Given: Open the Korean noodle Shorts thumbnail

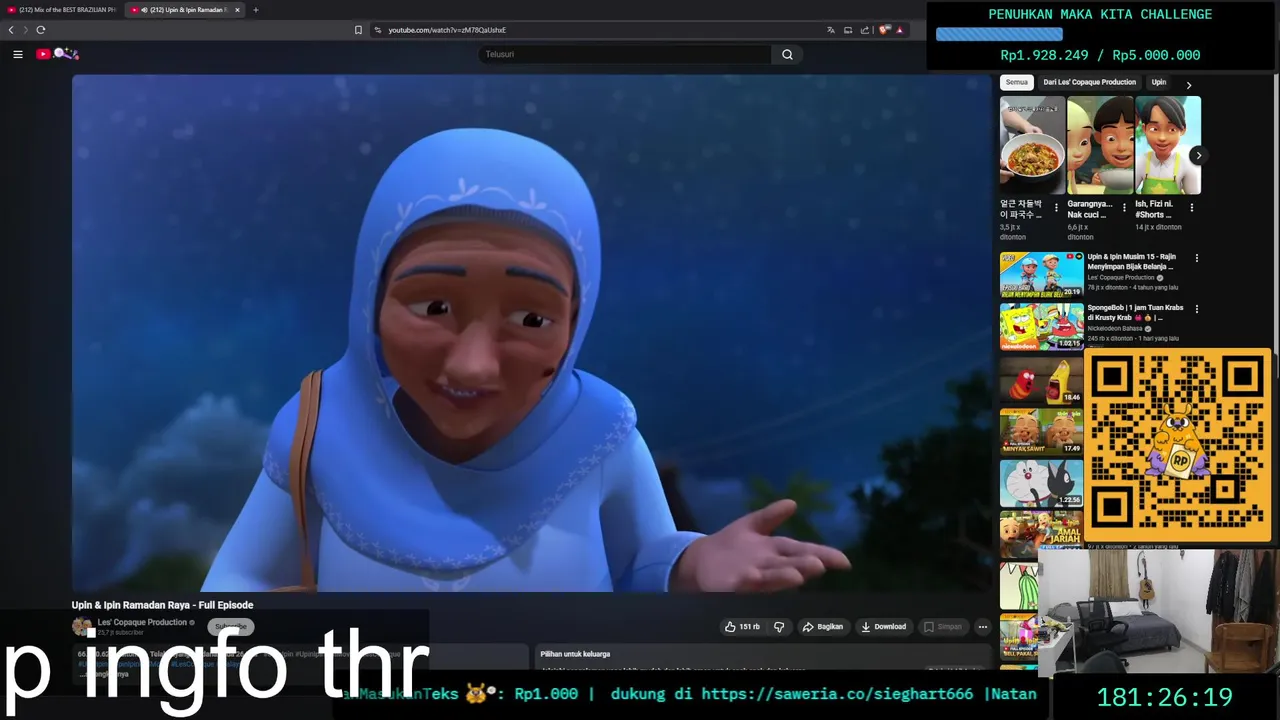Looking at the screenshot, I should tap(1032, 145).
